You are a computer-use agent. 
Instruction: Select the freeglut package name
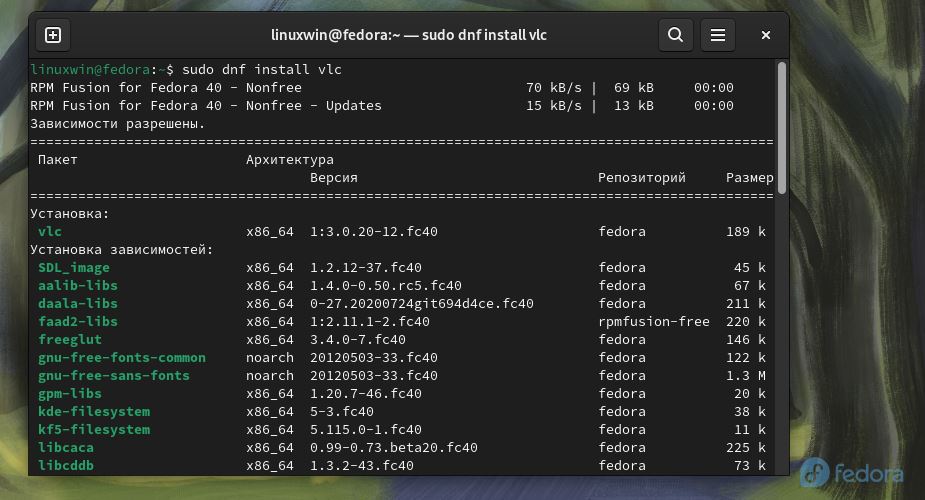70,340
